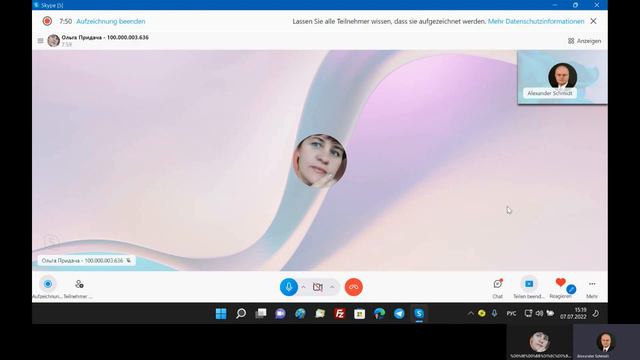The width and height of the screenshot is (640, 360).
Task: Click the blue pencil edit reaction badge
Action: [x=571, y=289]
